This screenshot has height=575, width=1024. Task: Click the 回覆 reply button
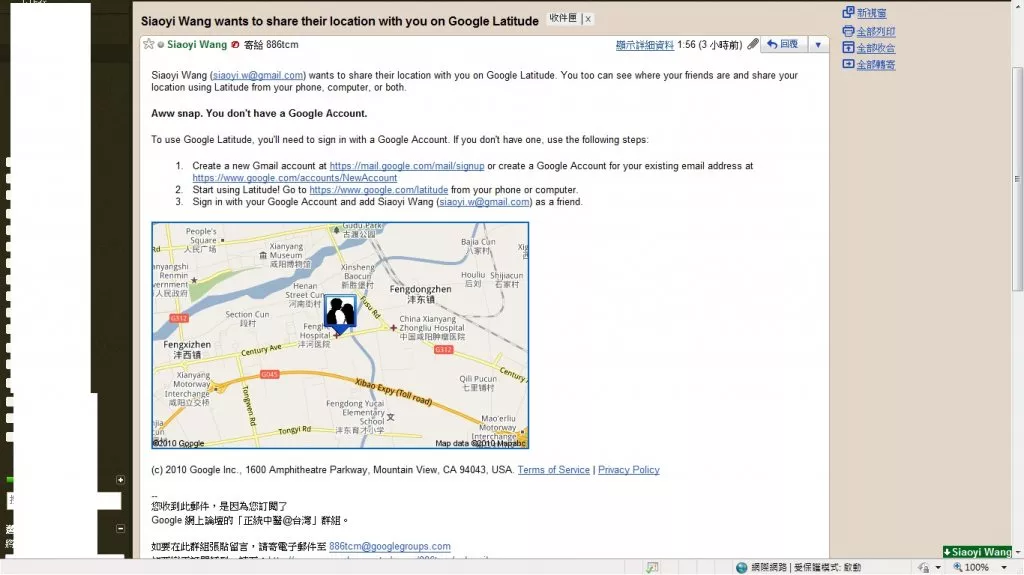coord(782,44)
